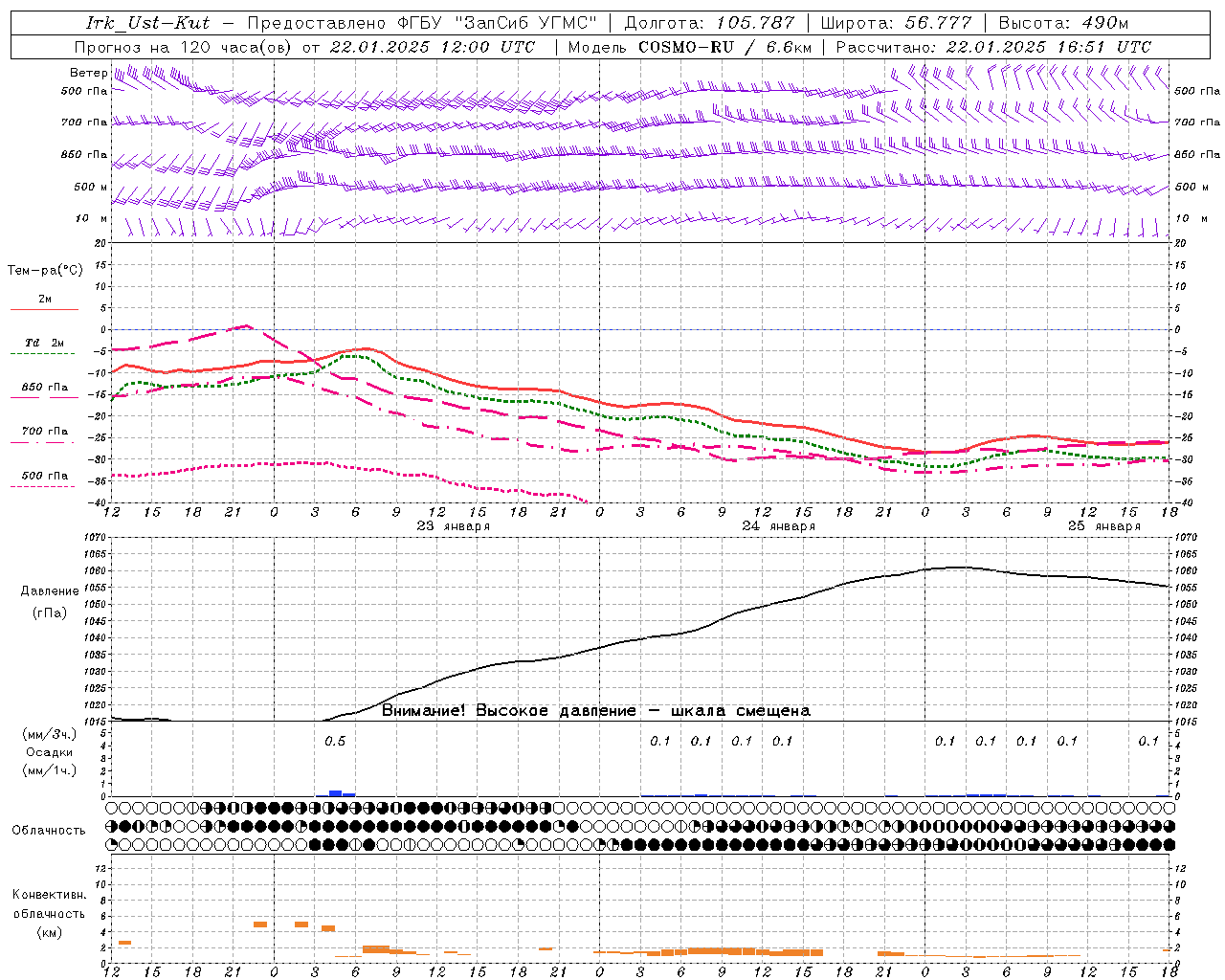Click the red line sample under 2м legend
This screenshot has width=1225, height=980.
45,309
